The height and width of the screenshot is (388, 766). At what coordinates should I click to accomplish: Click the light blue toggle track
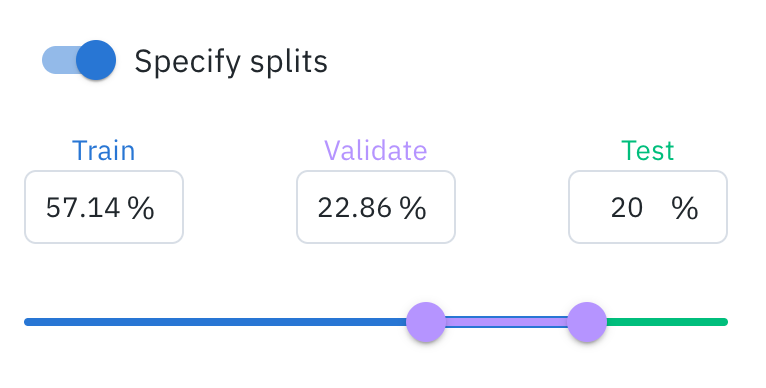tap(59, 60)
